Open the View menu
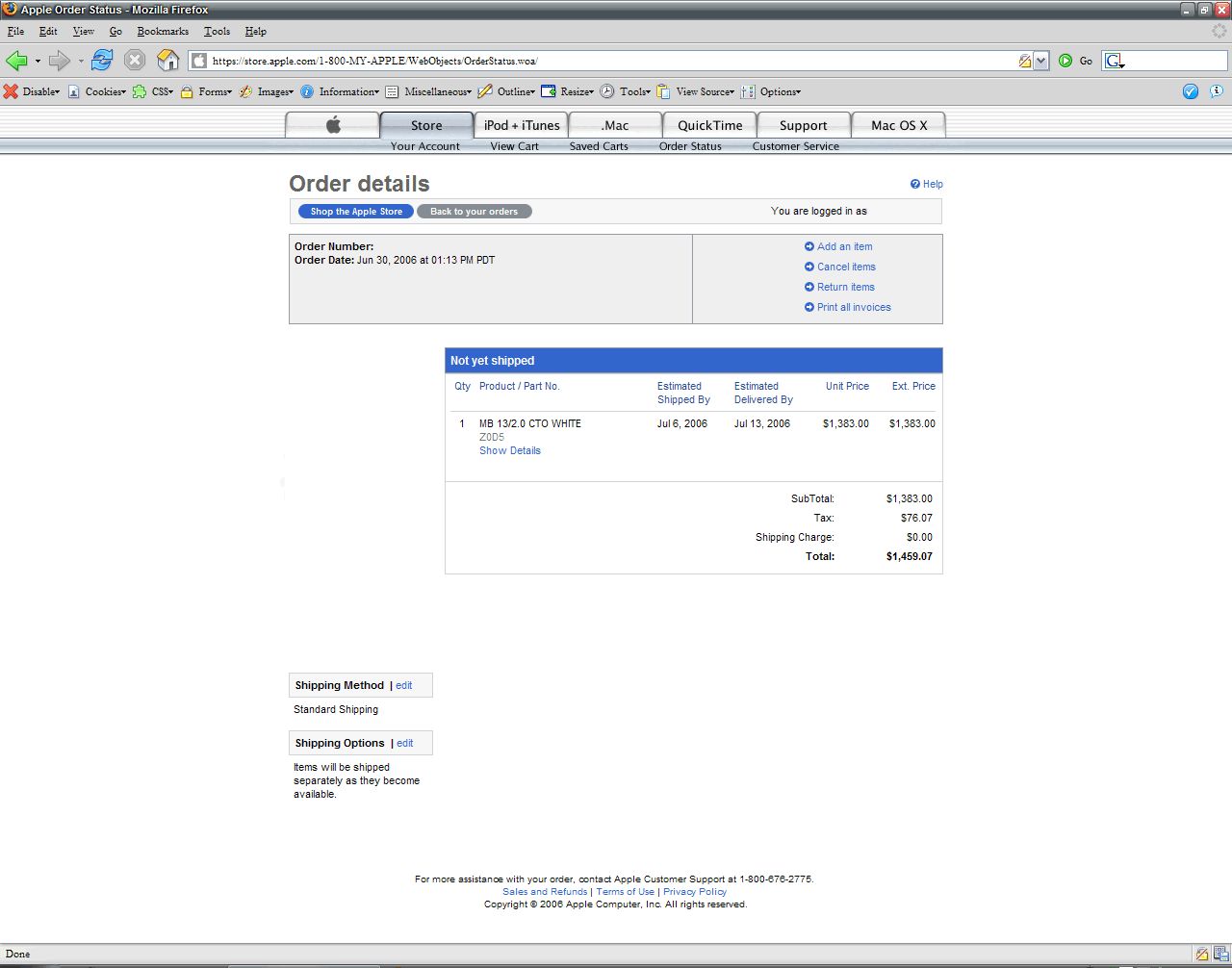This screenshot has width=1232, height=968. (x=84, y=31)
